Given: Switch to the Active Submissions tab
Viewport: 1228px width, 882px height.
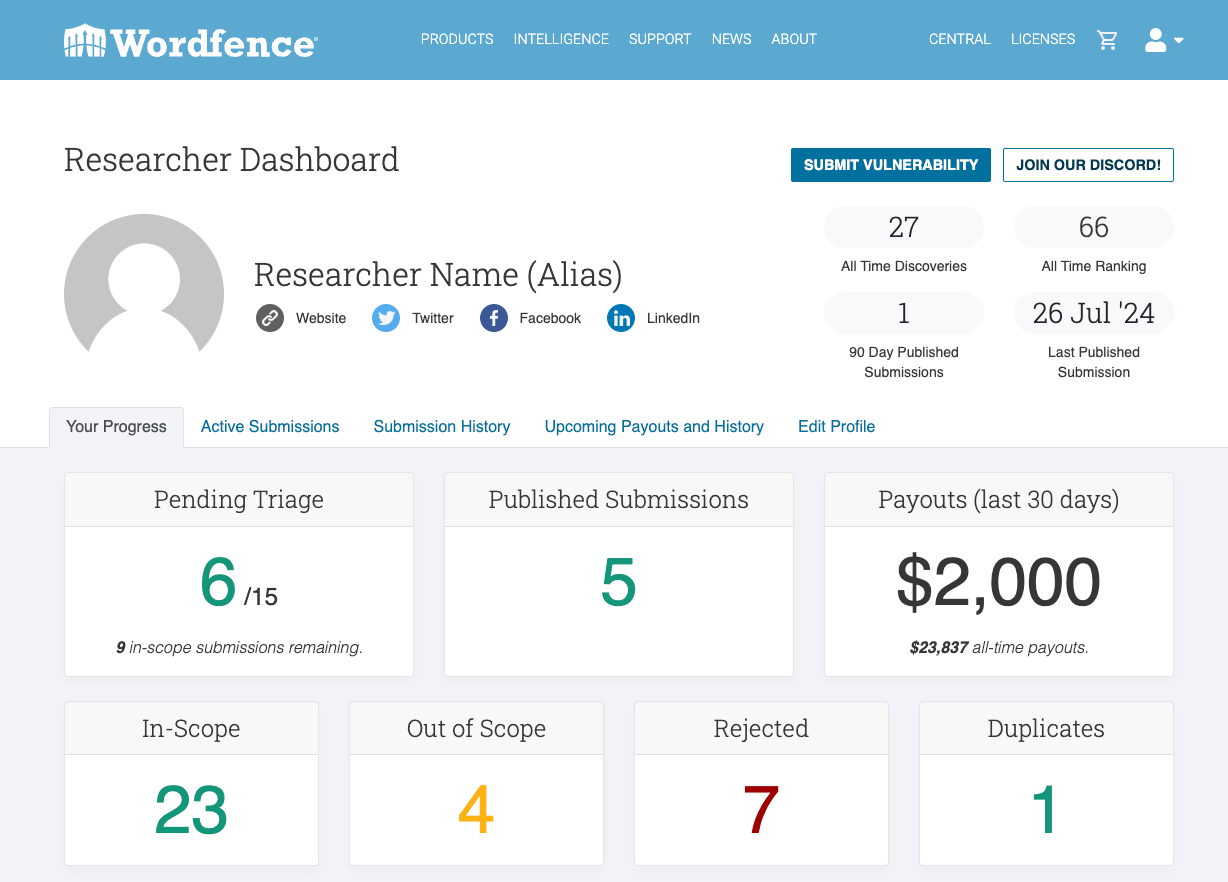Looking at the screenshot, I should pyautogui.click(x=269, y=426).
